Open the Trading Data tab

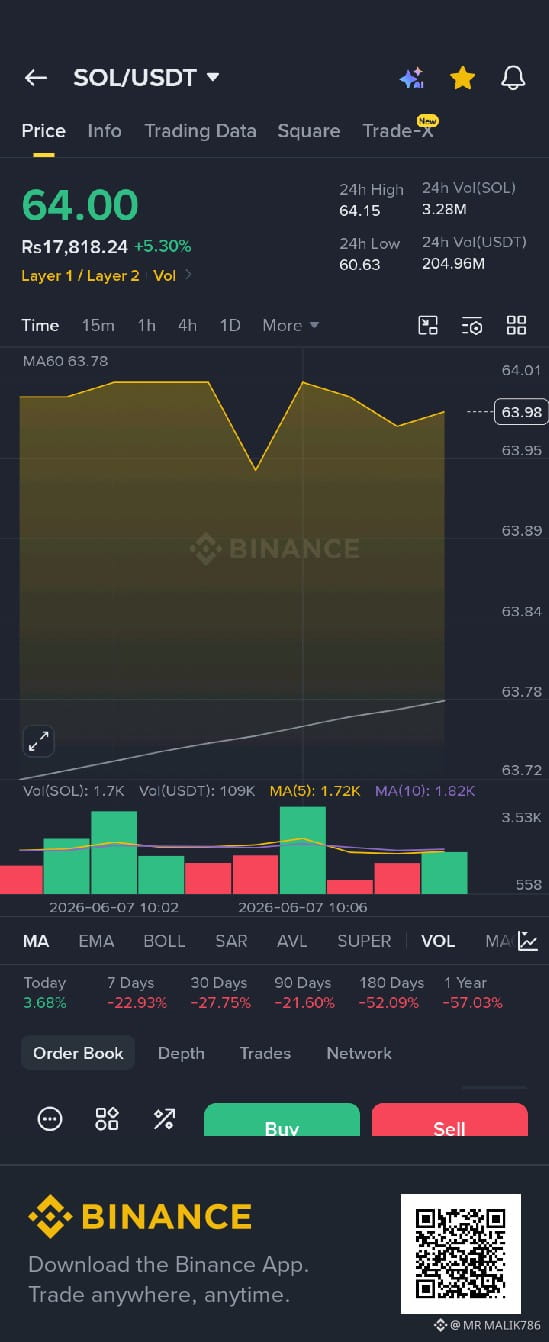pyautogui.click(x=200, y=131)
